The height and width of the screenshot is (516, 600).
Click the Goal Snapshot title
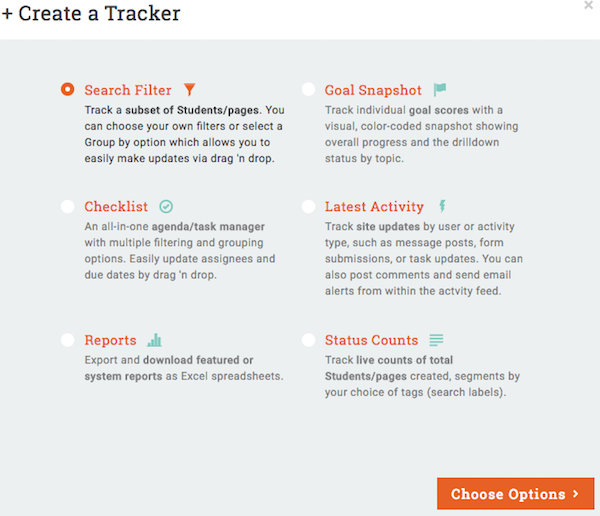click(373, 90)
